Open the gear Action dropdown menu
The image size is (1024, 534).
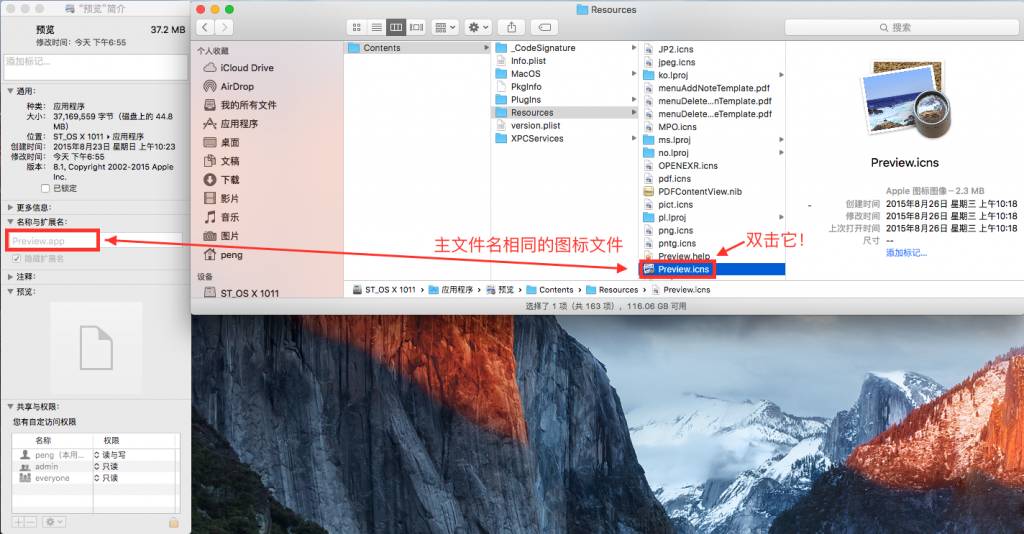[x=478, y=27]
